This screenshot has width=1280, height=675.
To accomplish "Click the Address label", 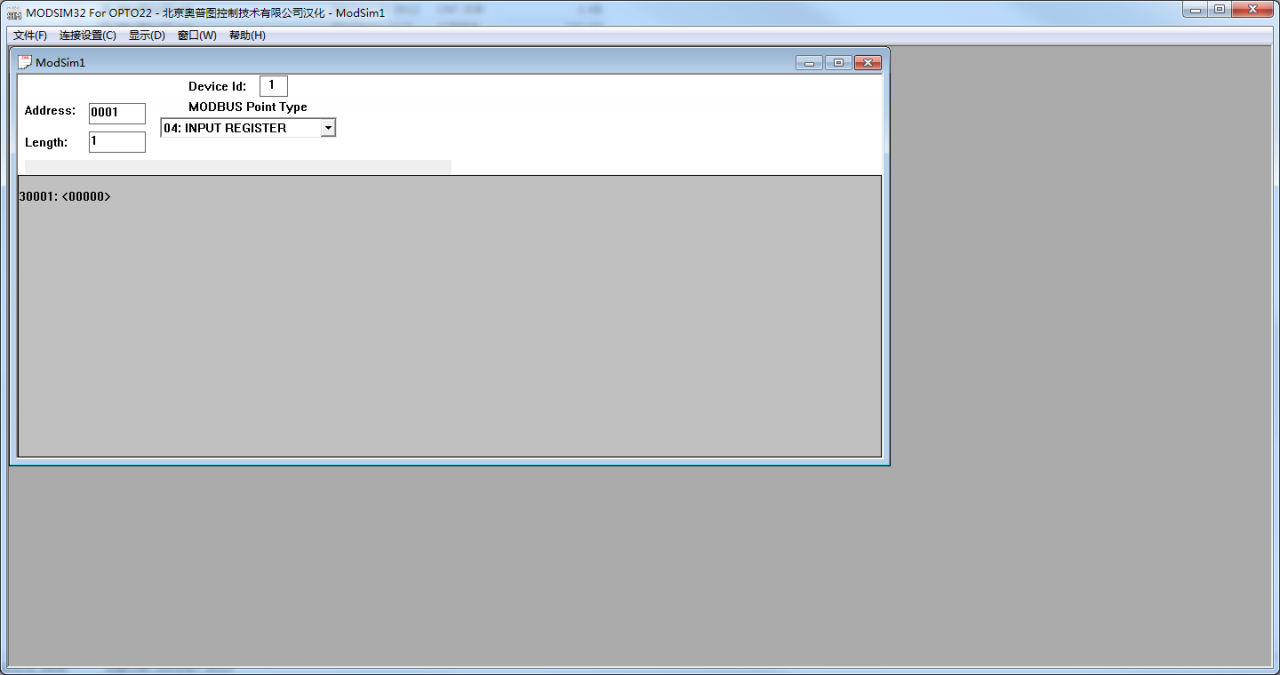I will tap(50, 111).
